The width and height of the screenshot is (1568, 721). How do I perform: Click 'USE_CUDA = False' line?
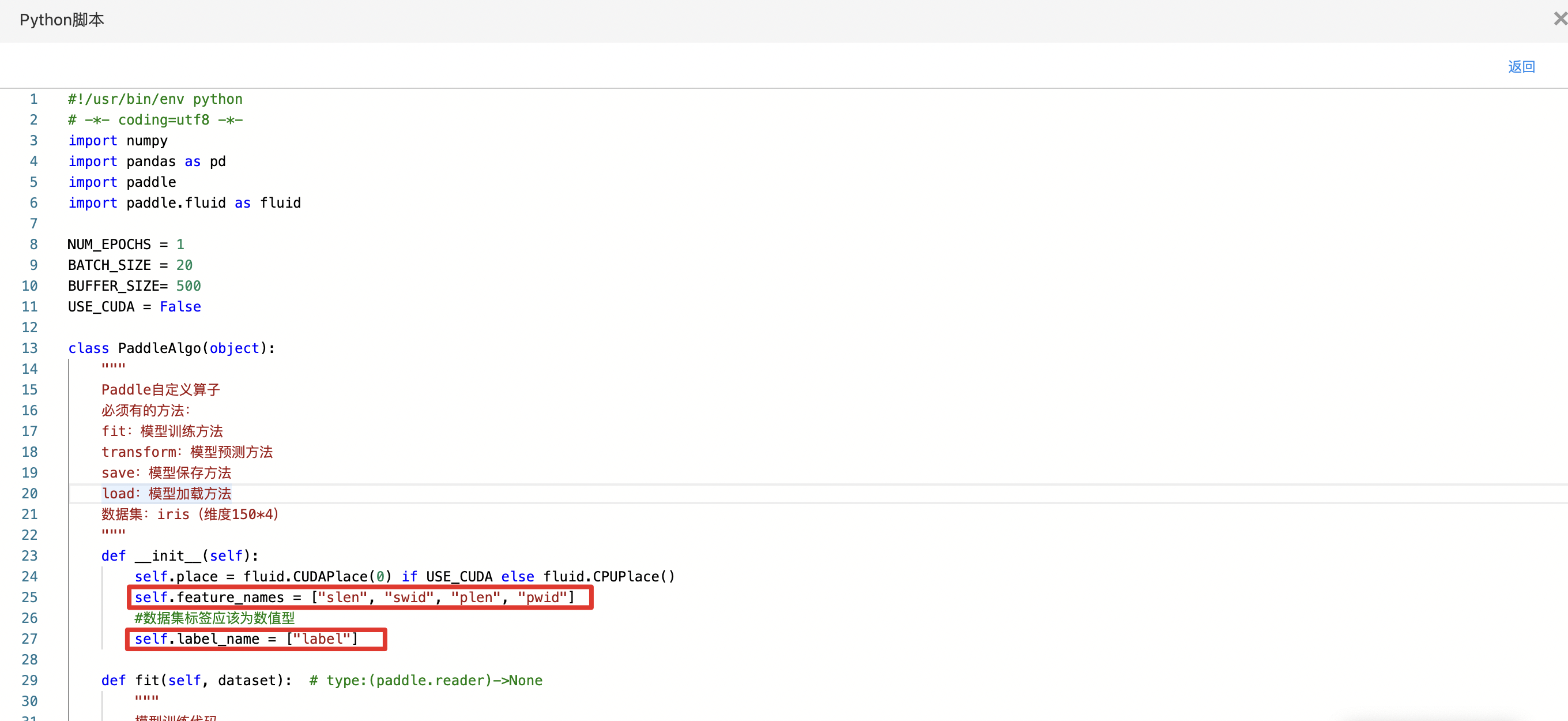coord(134,306)
